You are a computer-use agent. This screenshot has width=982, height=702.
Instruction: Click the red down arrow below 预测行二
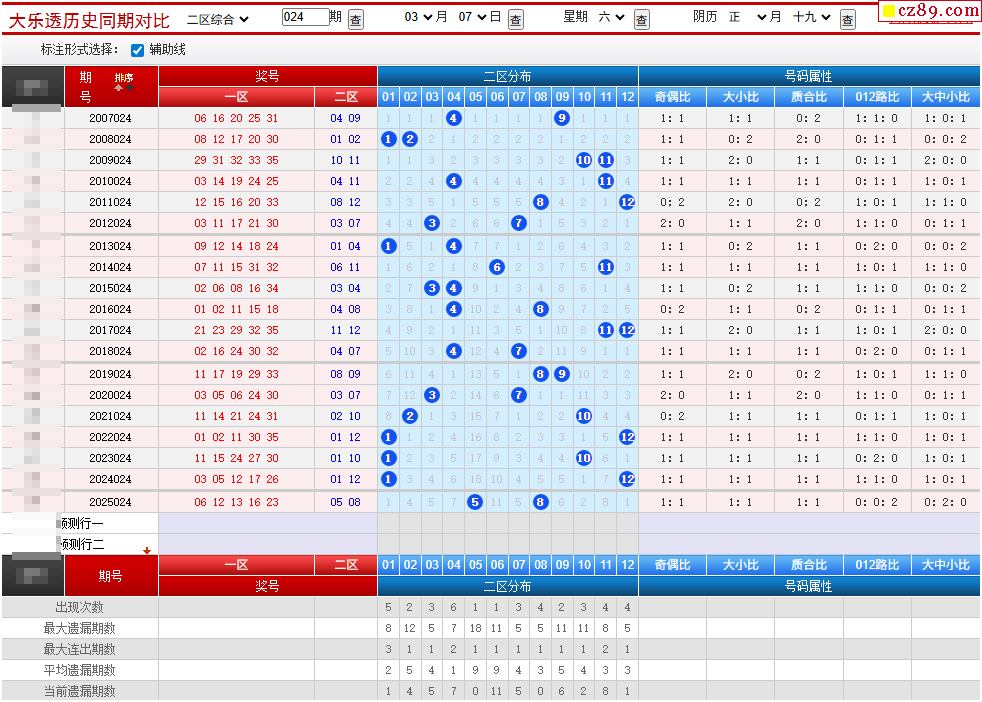(147, 550)
